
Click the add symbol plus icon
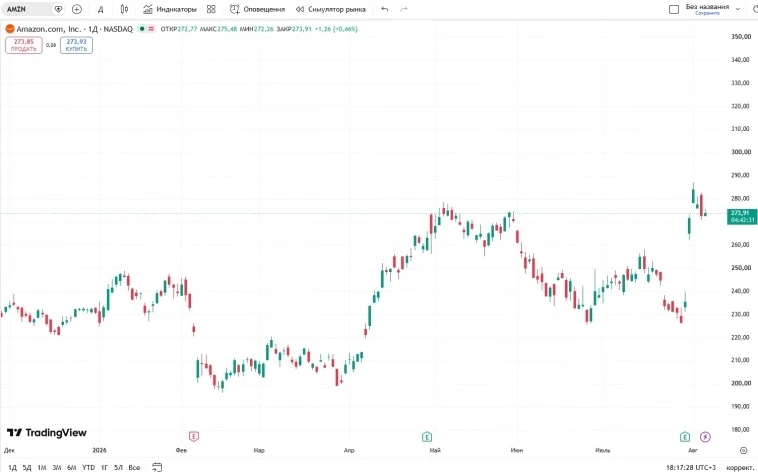pos(76,9)
